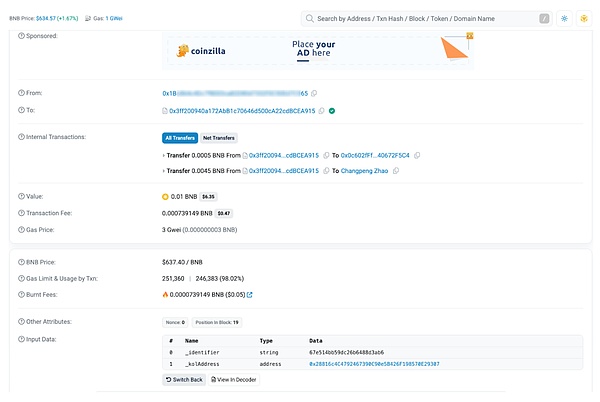Screen dimensions: 600x402
Task: Click the coinzilla sponsored ad banner
Action: coord(320,49)
